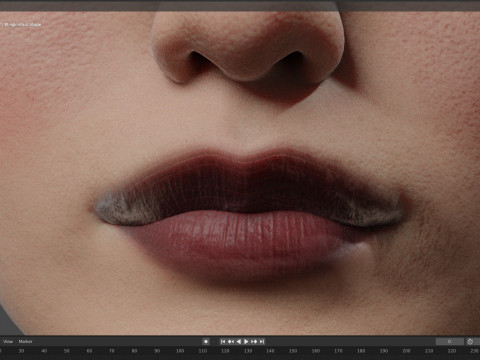Click frame 40 on timeline ruler

(44, 351)
